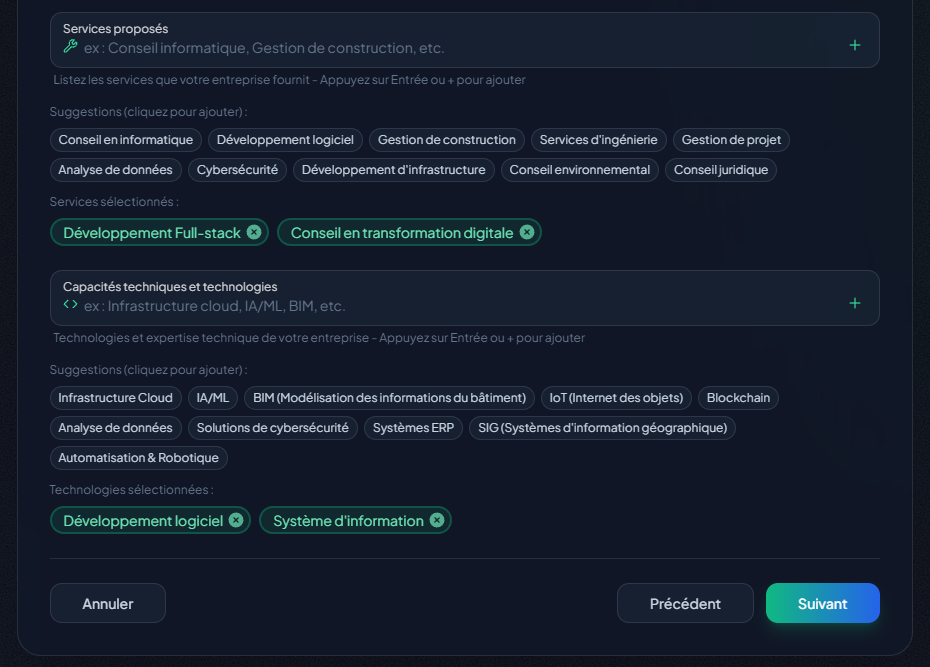Remove Conseil en transformation digitale tag
930x667 pixels.
point(527,233)
